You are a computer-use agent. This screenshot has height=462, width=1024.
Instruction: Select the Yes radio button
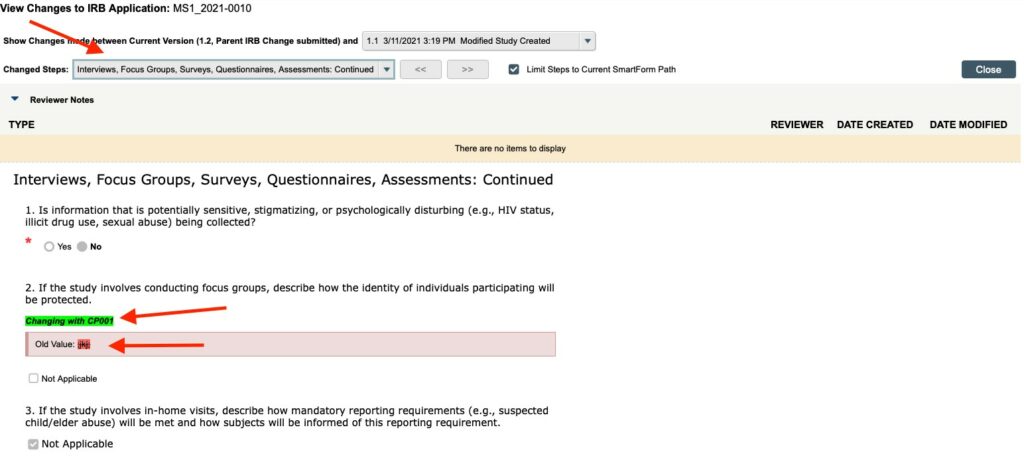tap(50, 246)
